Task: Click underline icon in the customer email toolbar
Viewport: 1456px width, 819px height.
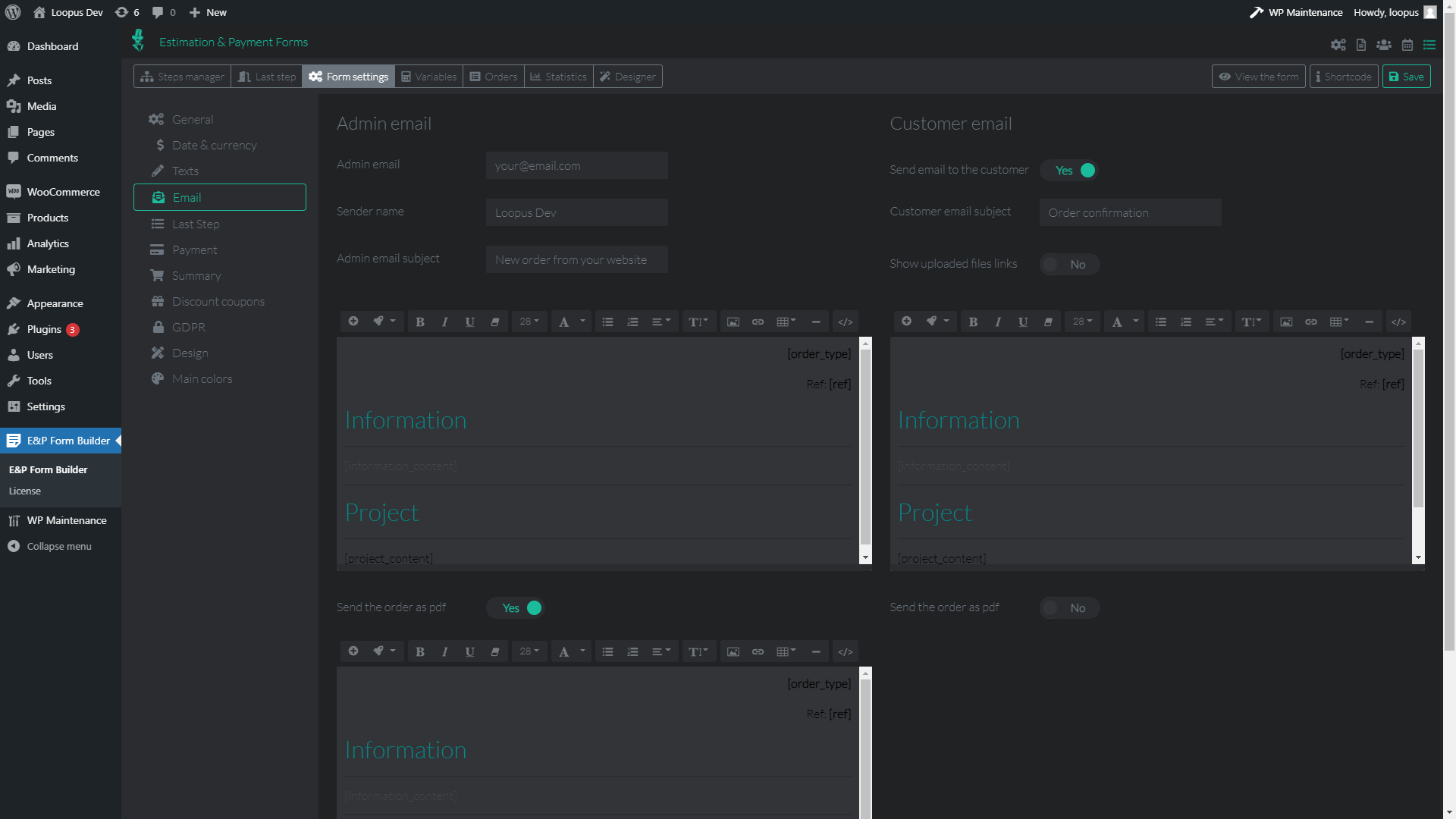Action: tap(1022, 322)
